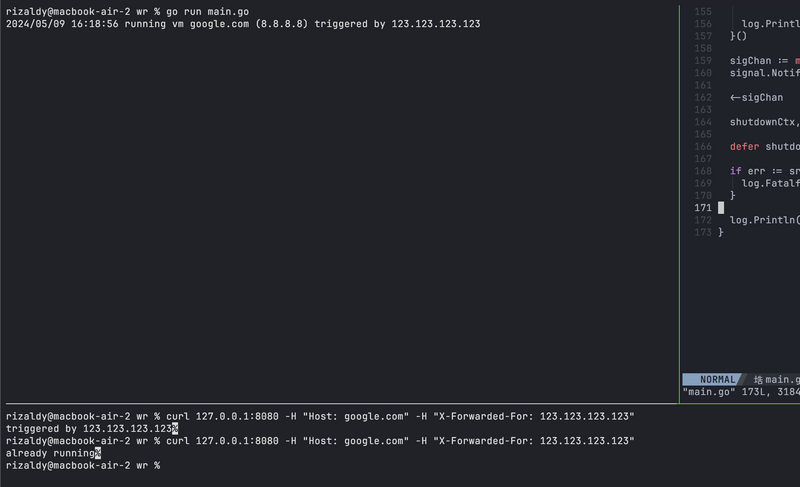This screenshot has width=800, height=487.
Task: Click the main.go file icon in statusline
Action: click(x=758, y=379)
